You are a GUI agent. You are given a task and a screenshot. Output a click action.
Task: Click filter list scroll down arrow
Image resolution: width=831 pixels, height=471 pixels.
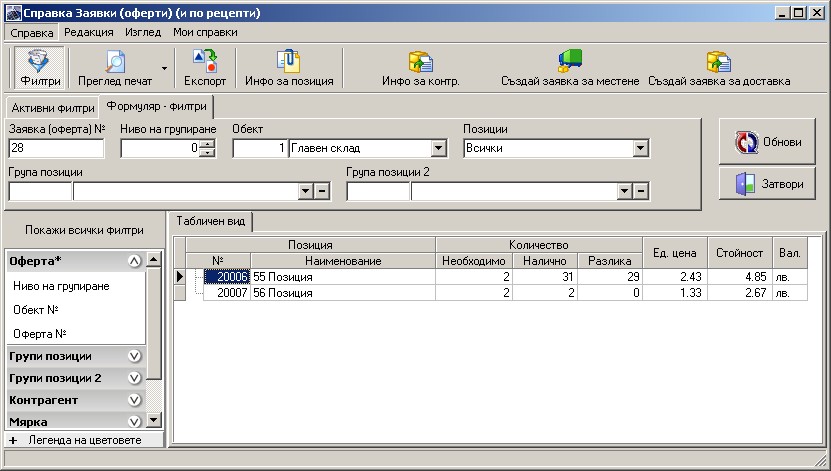(154, 421)
